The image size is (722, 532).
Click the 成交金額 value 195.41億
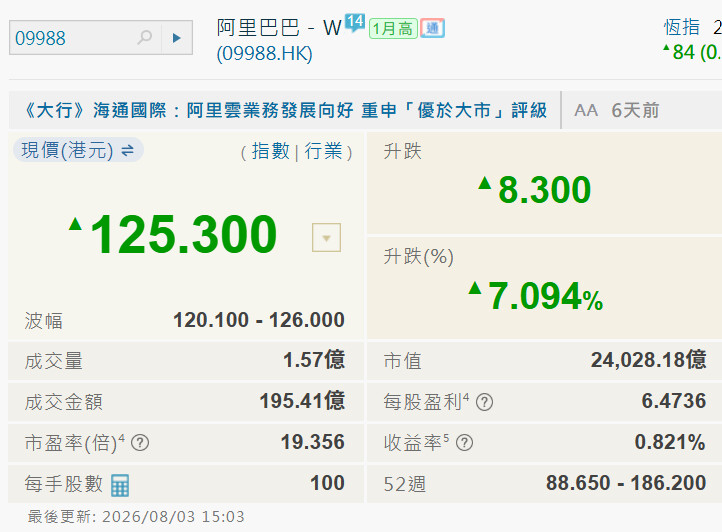(x=302, y=401)
